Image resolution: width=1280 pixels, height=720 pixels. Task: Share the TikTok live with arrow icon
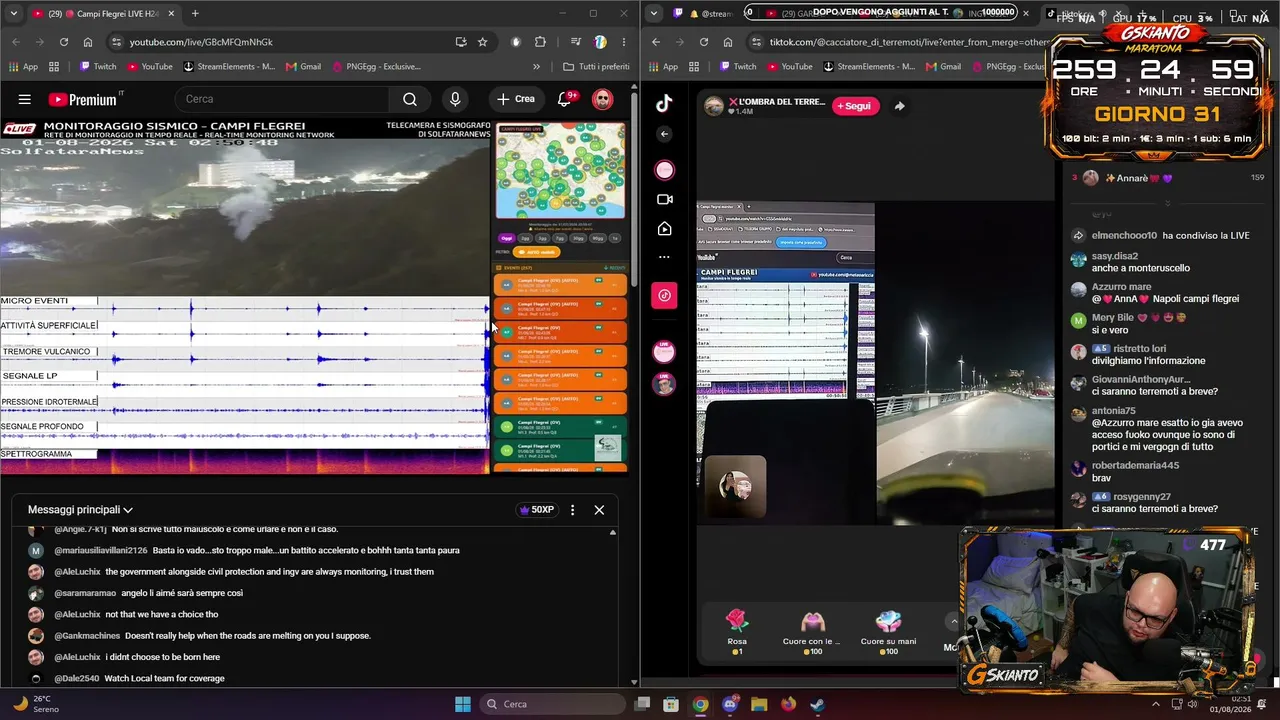tap(899, 106)
